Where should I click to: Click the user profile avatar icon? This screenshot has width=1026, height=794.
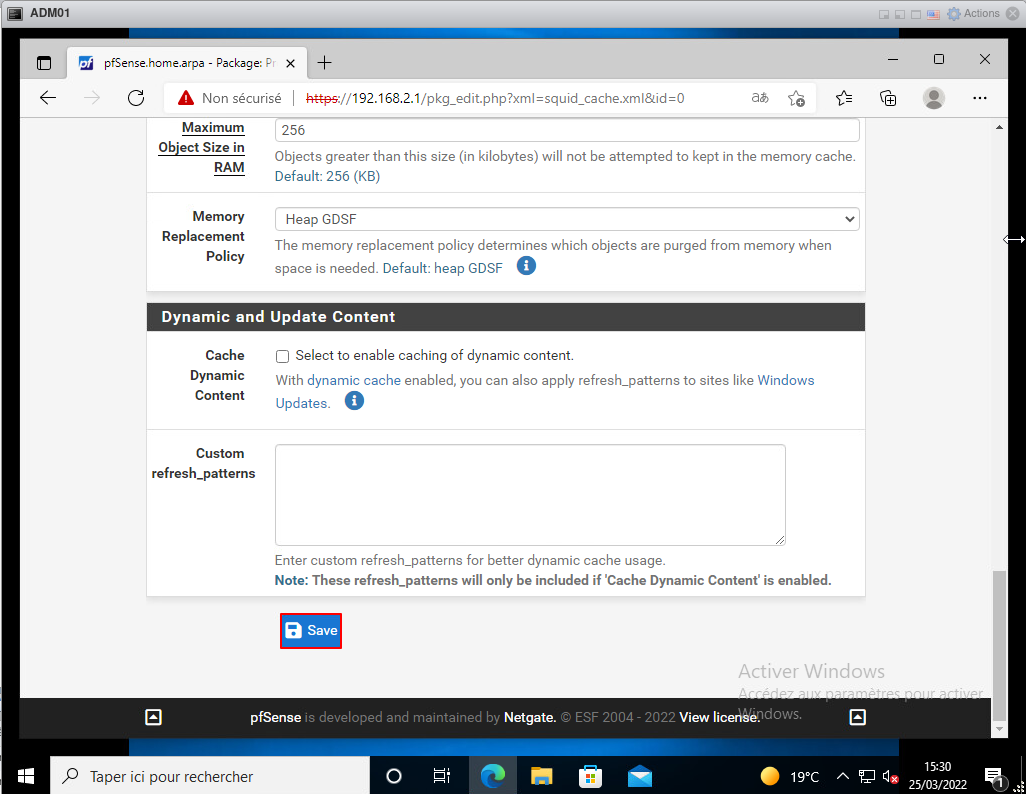pyautogui.click(x=934, y=98)
